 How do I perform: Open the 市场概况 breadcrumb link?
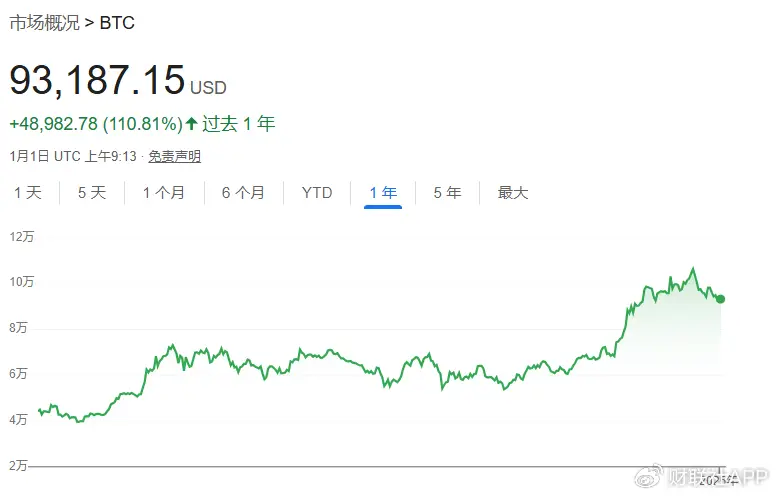click(x=45, y=23)
